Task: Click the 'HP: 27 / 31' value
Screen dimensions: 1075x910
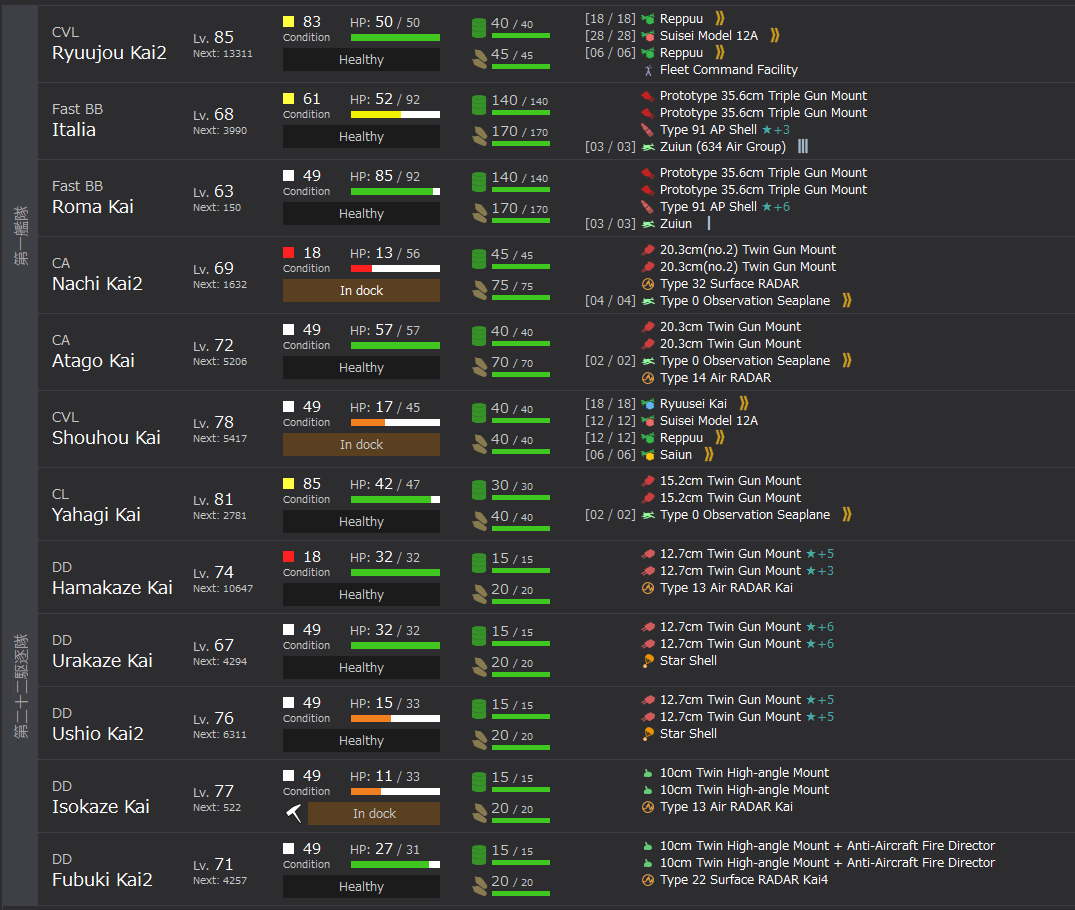Action: 385,849
